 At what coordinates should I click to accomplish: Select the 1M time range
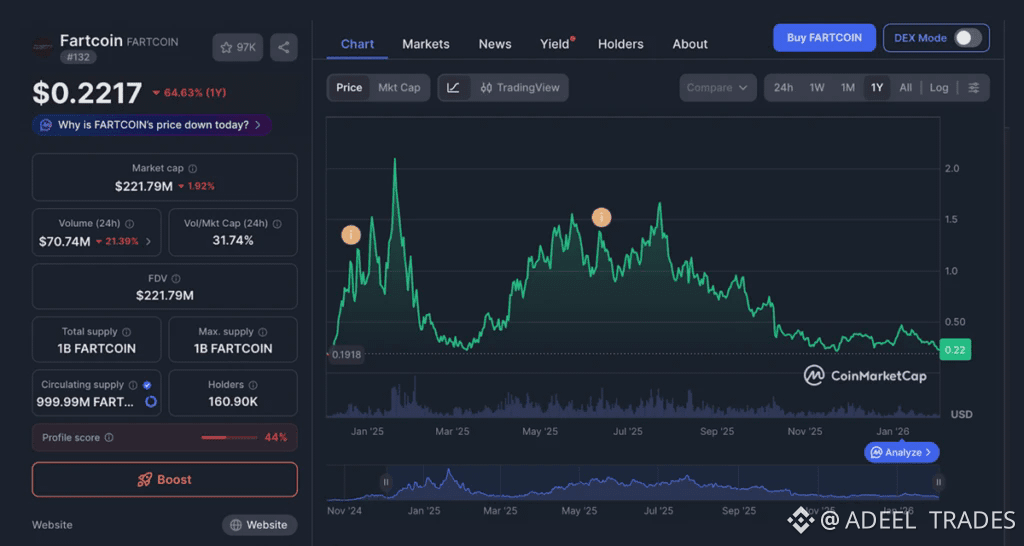pyautogui.click(x=847, y=88)
